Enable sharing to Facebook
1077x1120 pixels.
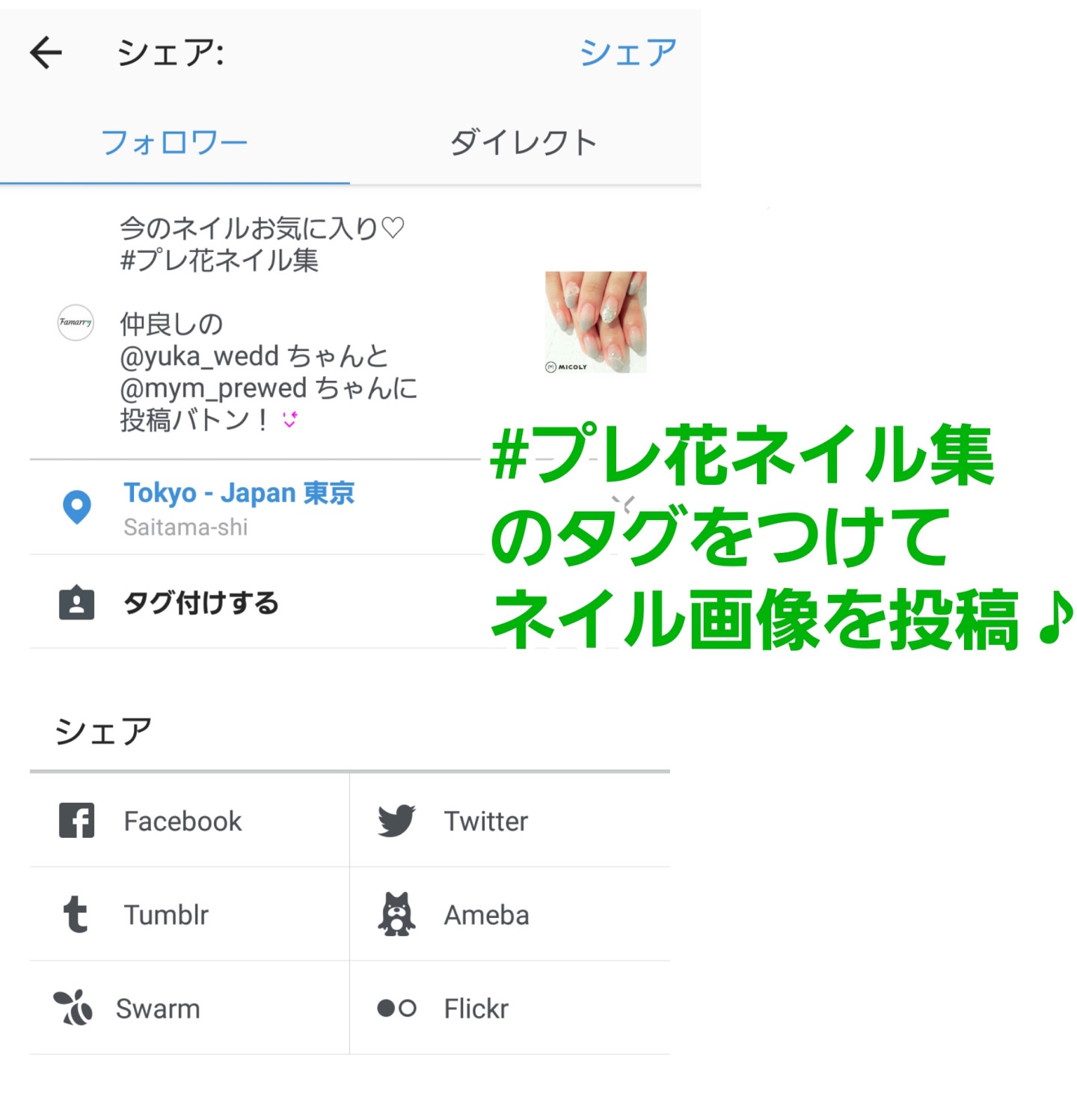189,820
